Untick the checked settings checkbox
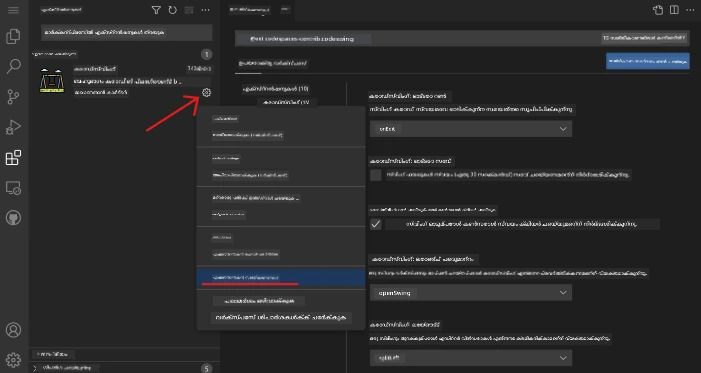The width and height of the screenshot is (701, 373). pyautogui.click(x=376, y=224)
